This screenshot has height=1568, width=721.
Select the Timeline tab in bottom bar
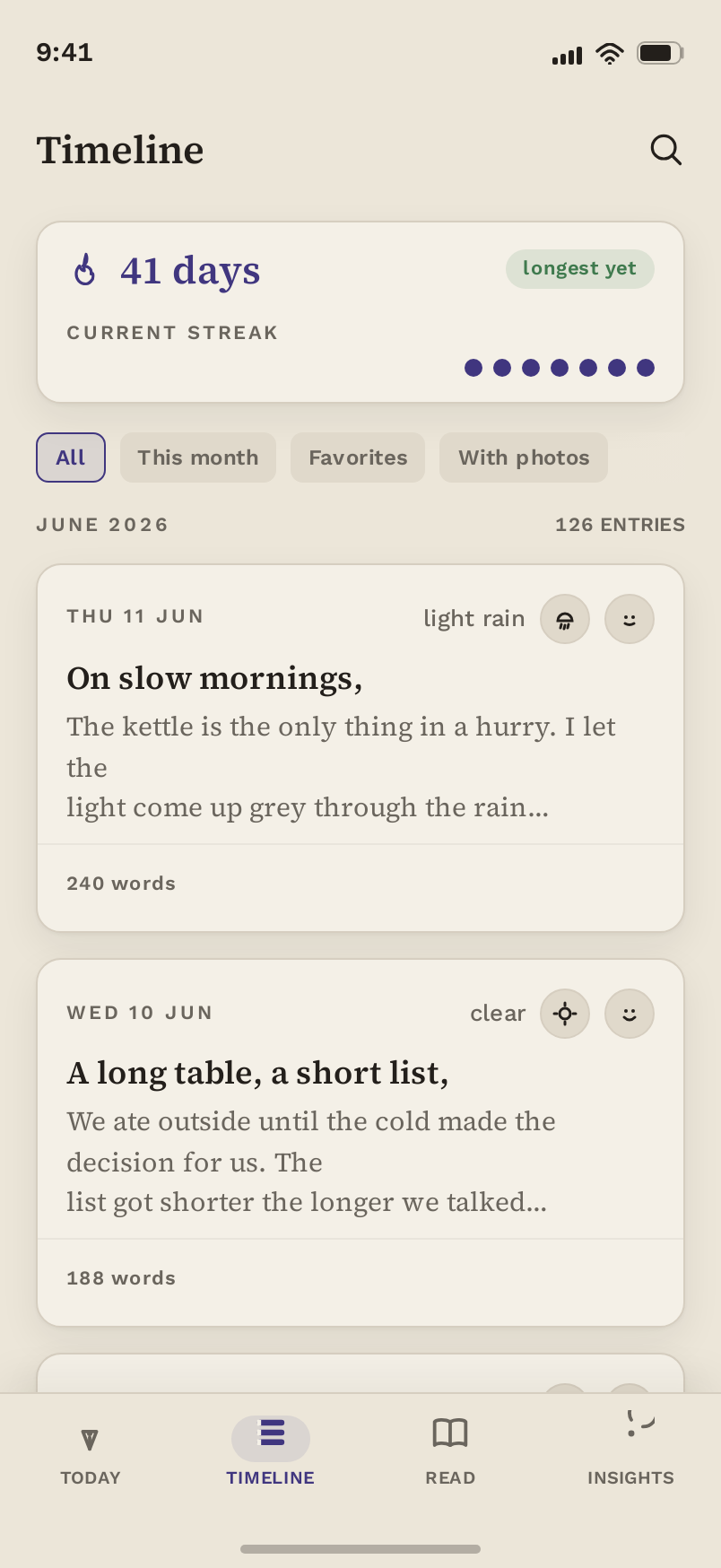click(270, 1451)
